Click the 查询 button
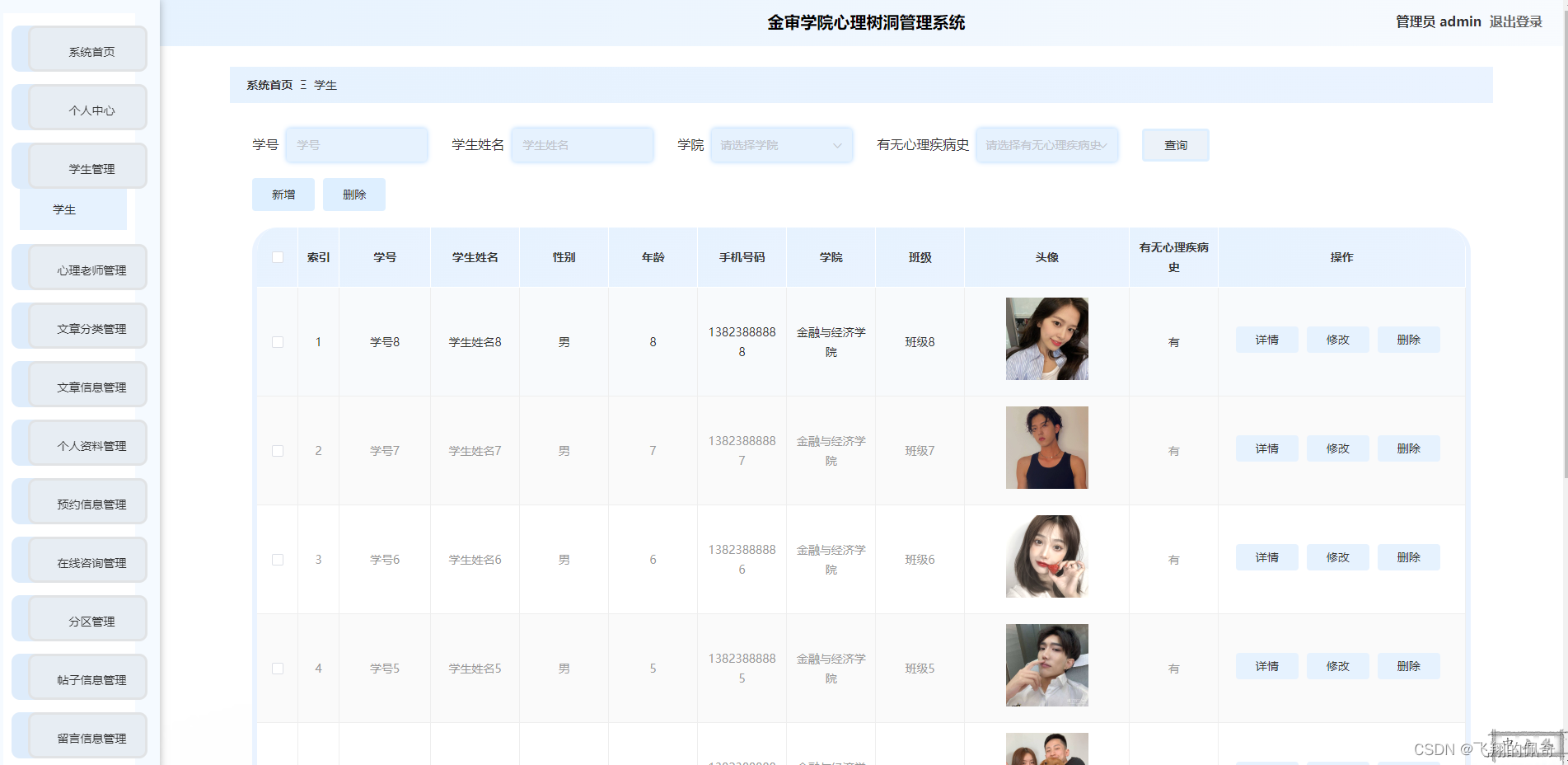 [1176, 145]
